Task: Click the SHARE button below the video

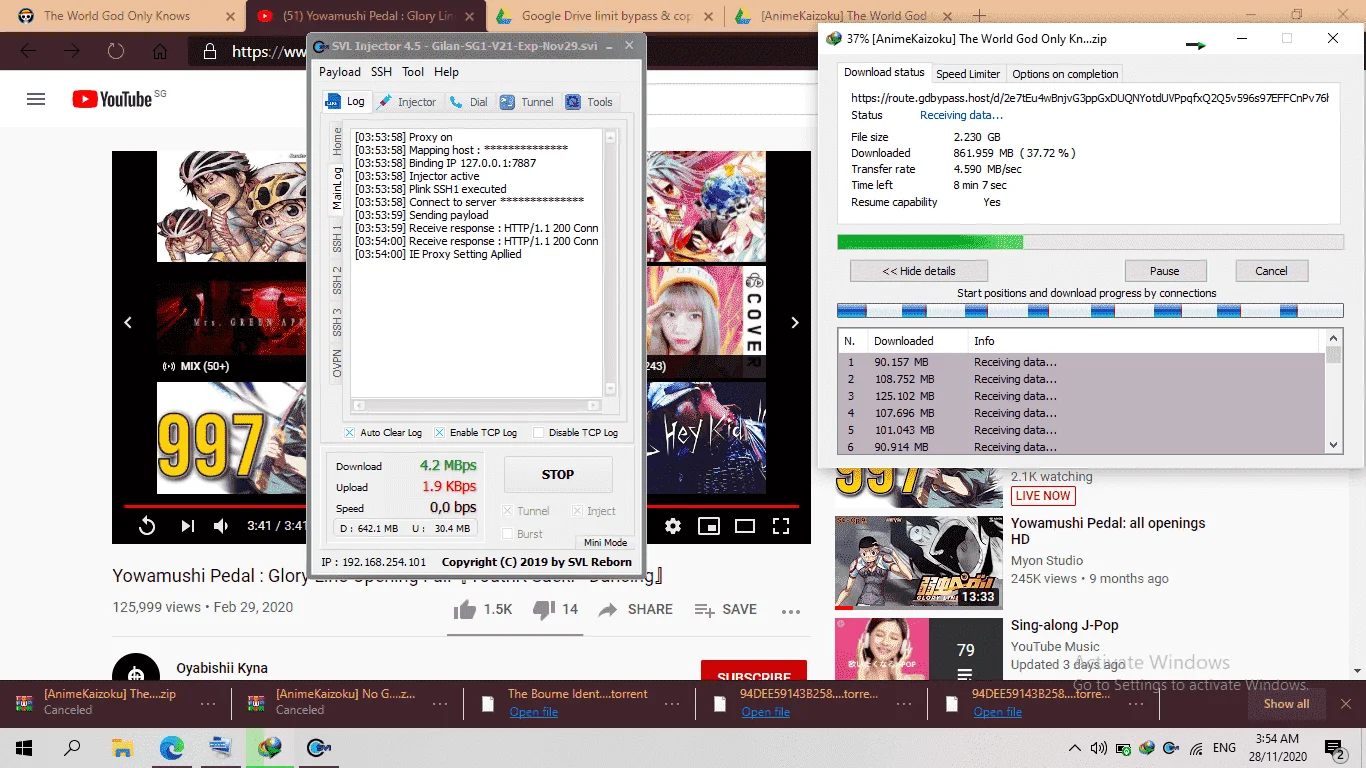Action: 636,609
